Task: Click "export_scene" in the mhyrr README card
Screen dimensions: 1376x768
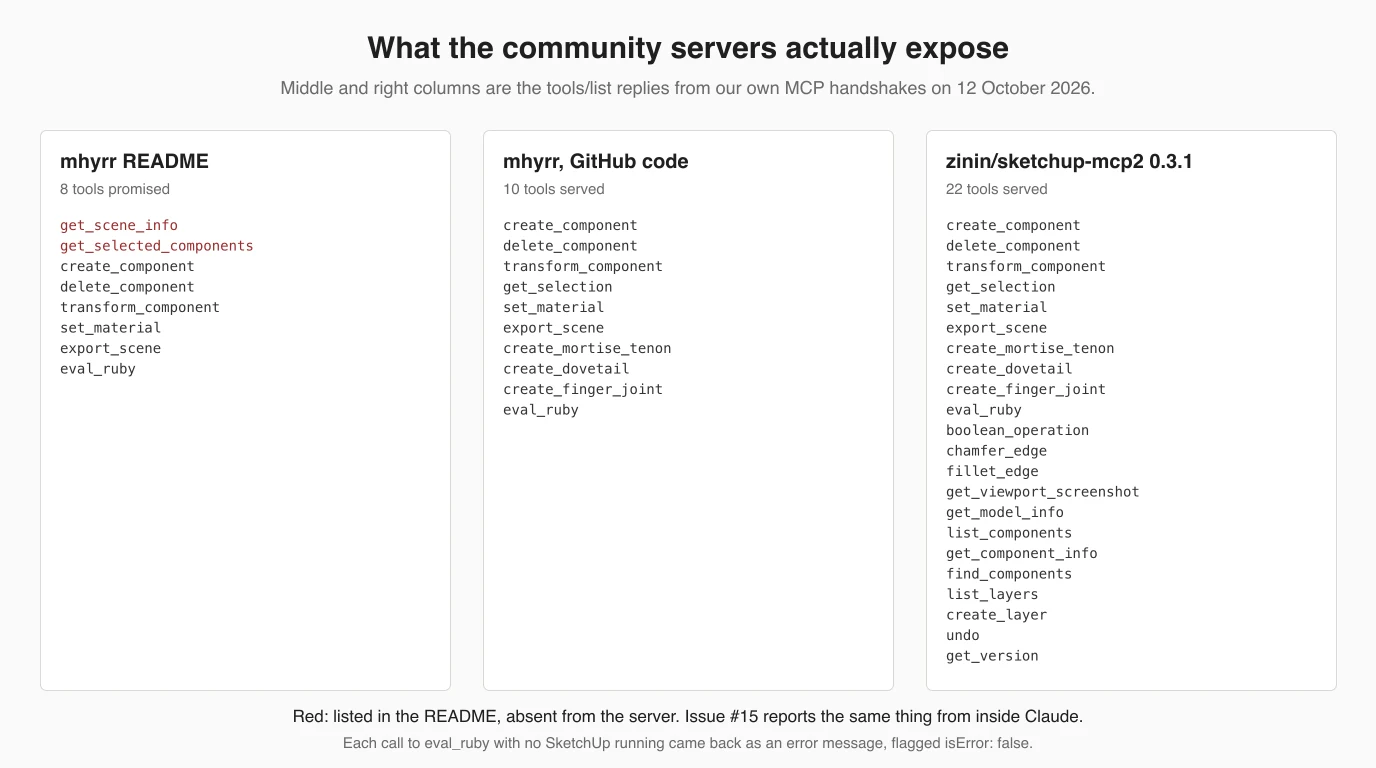Action: (x=110, y=348)
